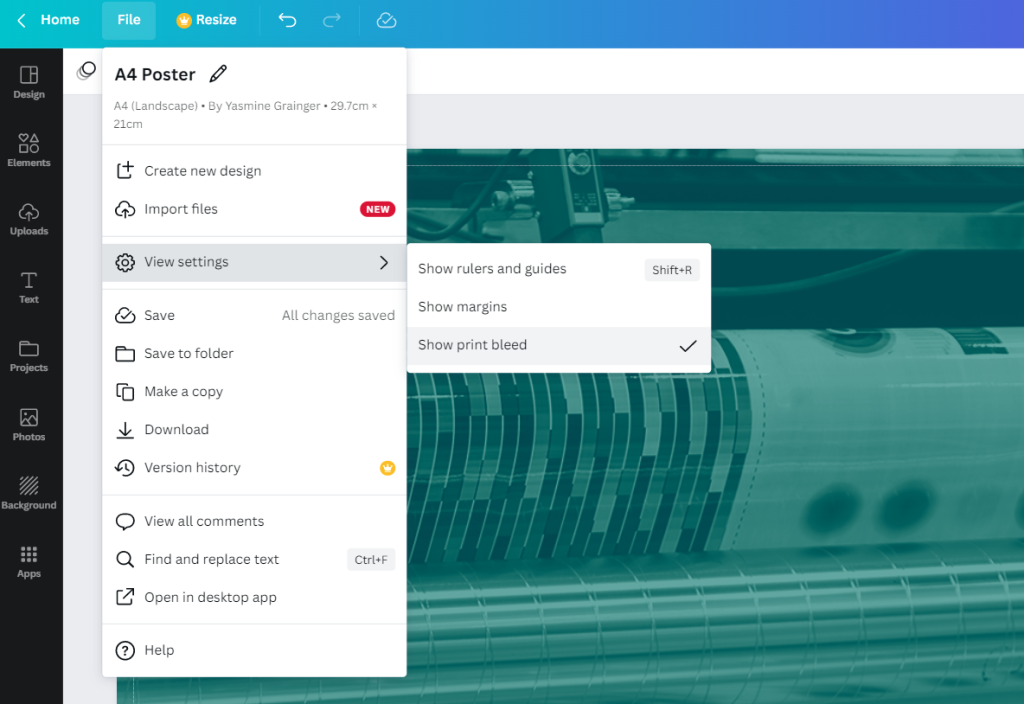
Task: Open View all comments
Action: pyautogui.click(x=254, y=521)
